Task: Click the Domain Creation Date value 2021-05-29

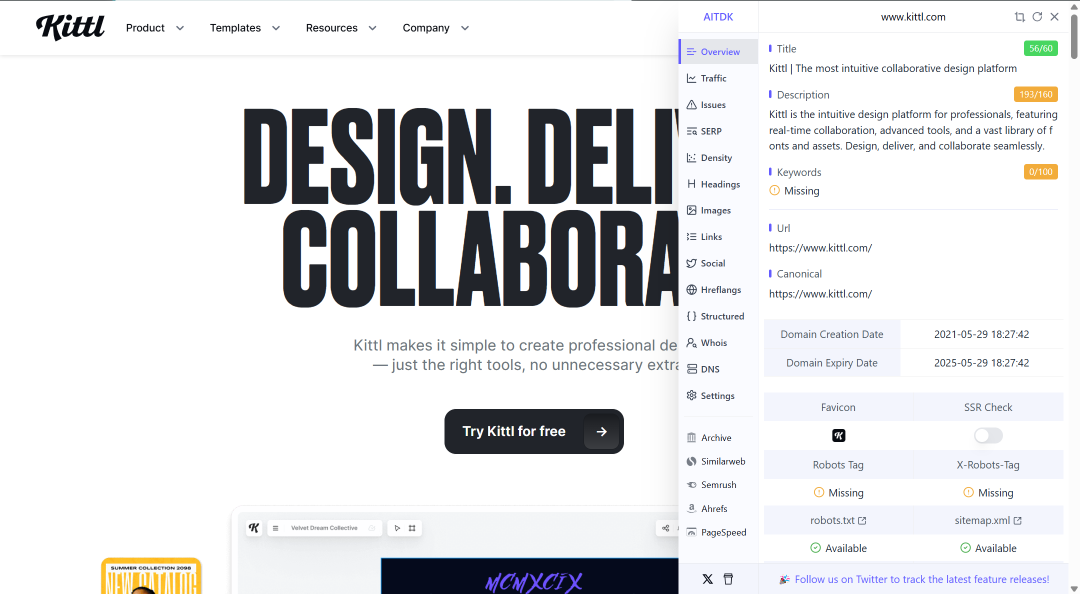Action: tap(982, 334)
